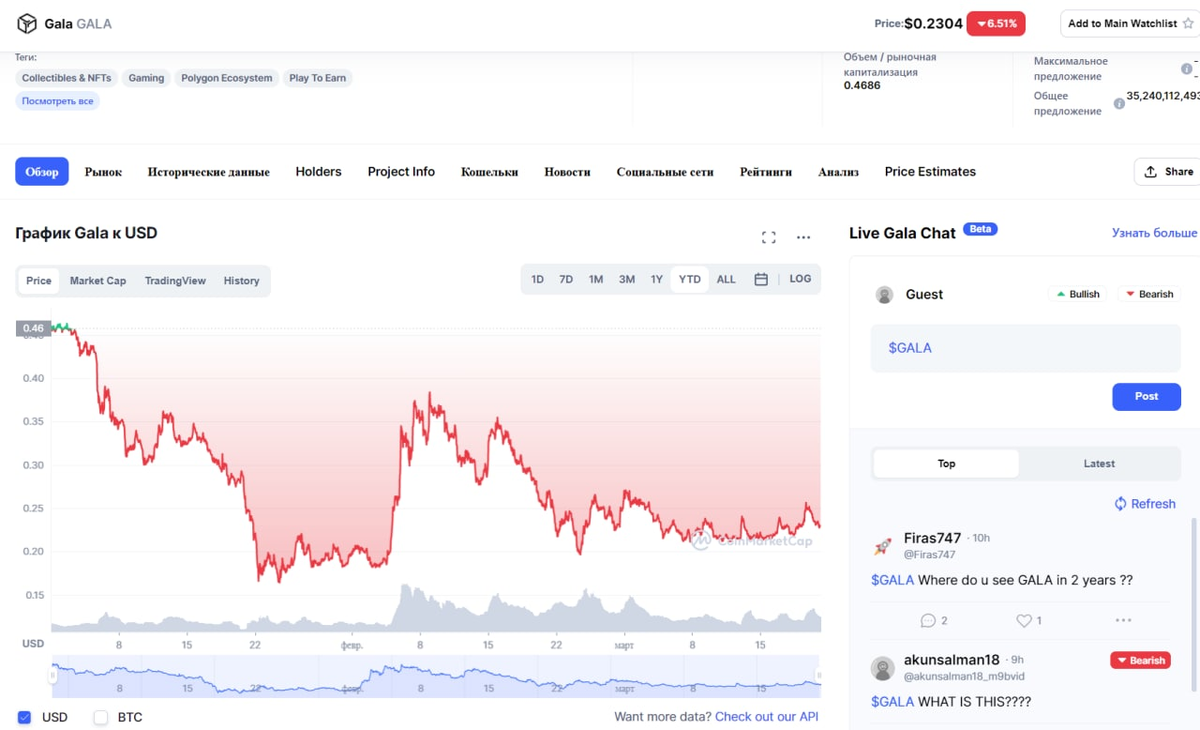Viewport: 1200px width, 730px height.
Task: Switch to History chart tab
Action: point(241,281)
